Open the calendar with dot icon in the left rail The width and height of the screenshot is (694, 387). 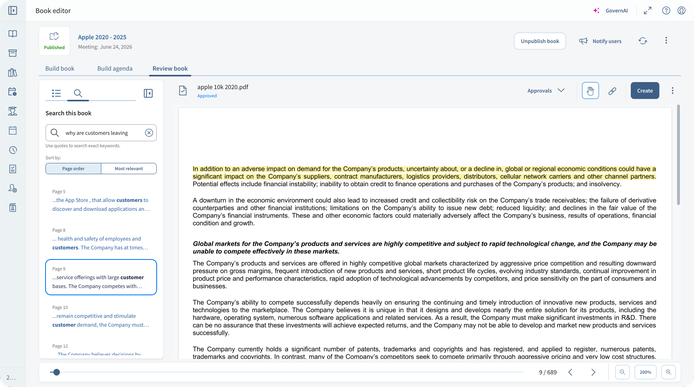point(13,92)
